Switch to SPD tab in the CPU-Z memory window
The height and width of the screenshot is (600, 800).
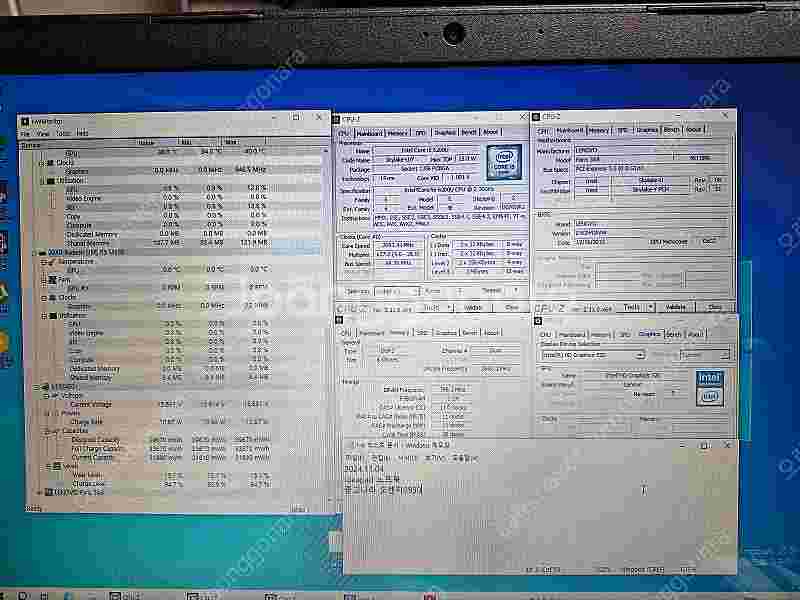[x=422, y=333]
